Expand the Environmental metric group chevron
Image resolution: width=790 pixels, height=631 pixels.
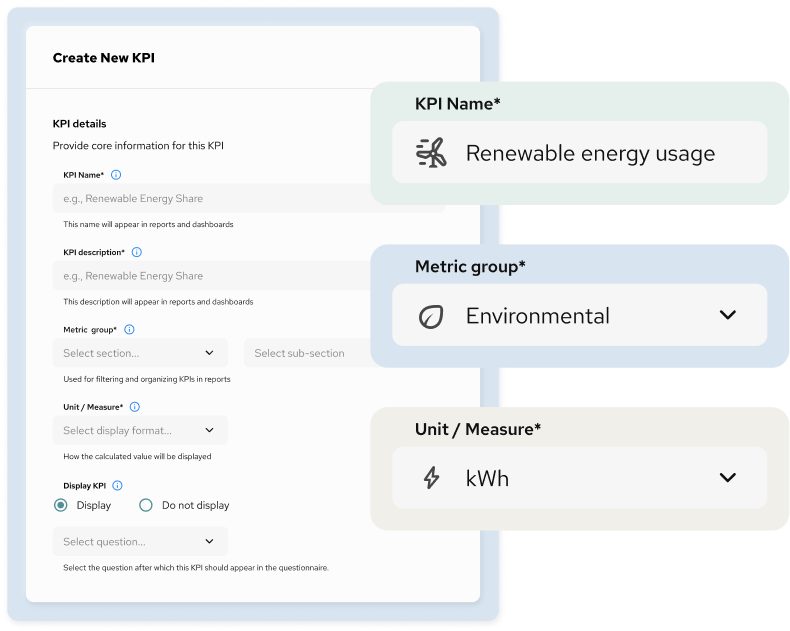pyautogui.click(x=728, y=315)
